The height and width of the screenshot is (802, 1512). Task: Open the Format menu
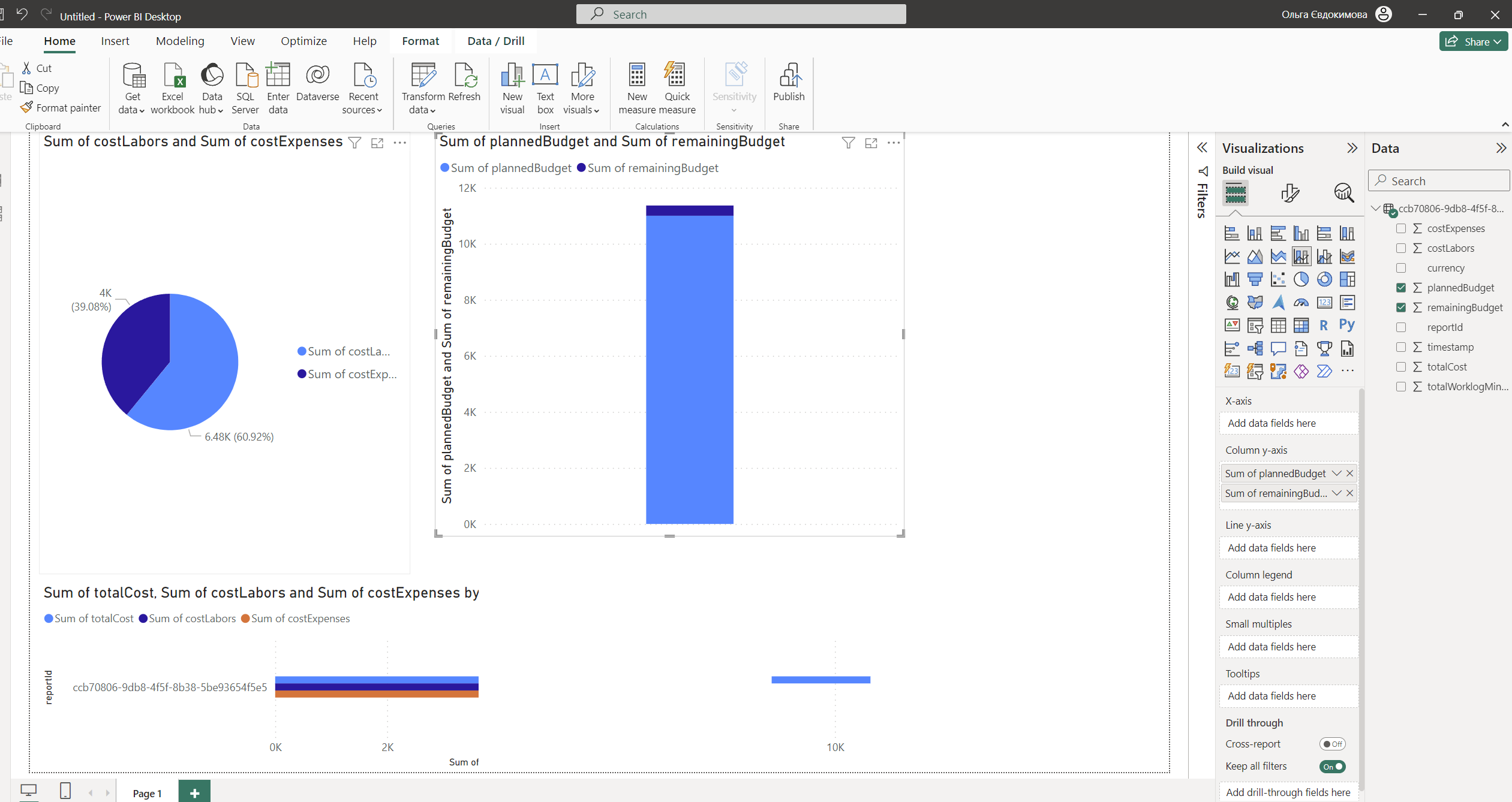pyautogui.click(x=420, y=41)
